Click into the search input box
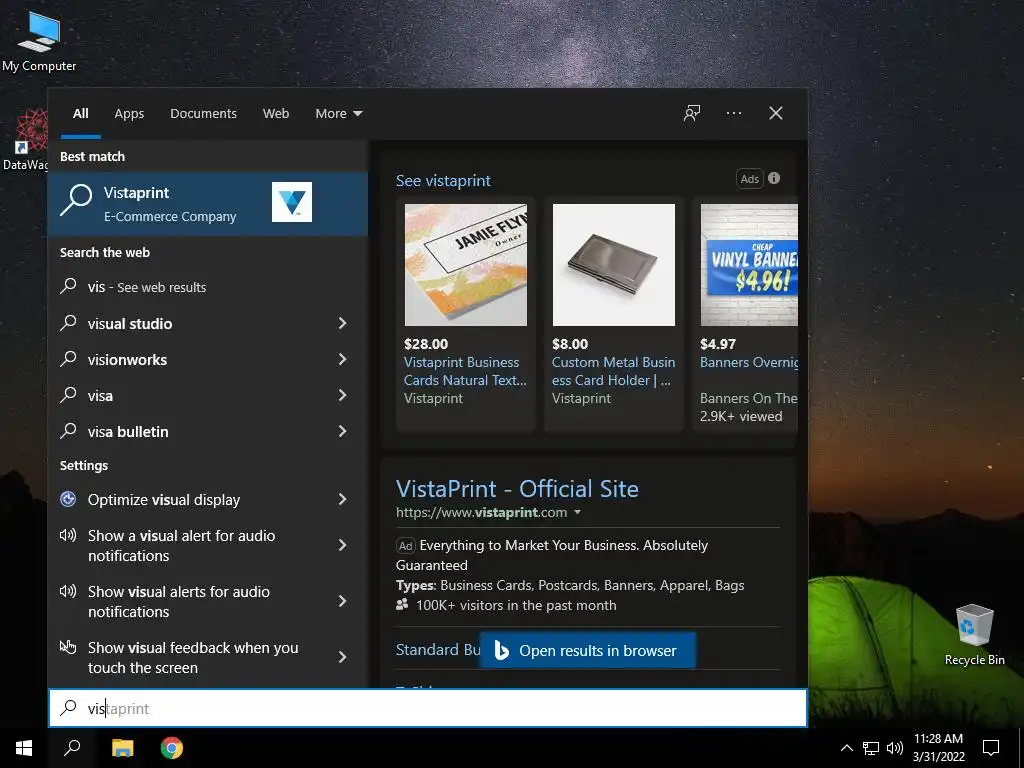This screenshot has width=1024, height=768. tap(428, 708)
